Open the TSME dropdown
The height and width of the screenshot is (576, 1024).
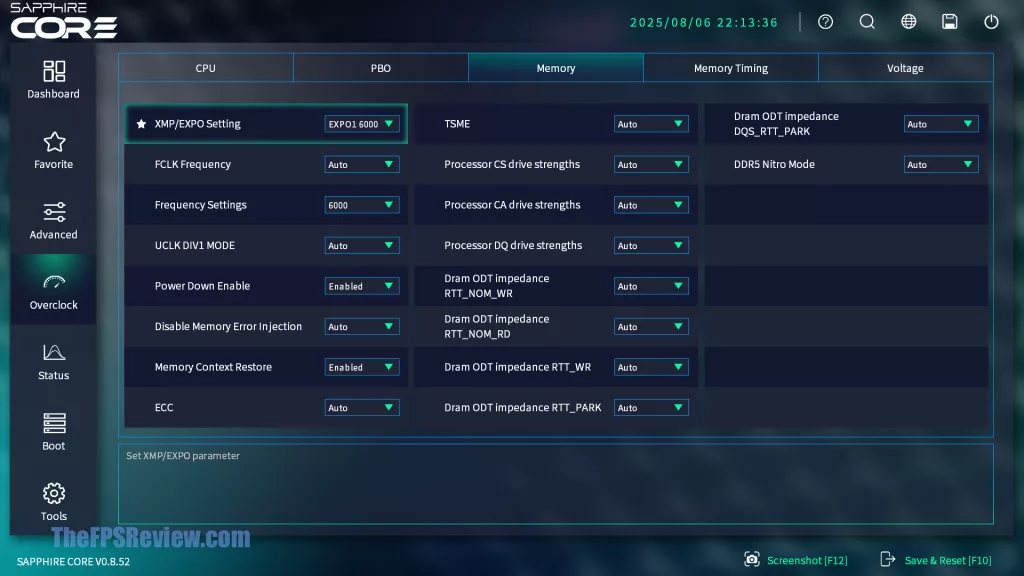pos(651,124)
